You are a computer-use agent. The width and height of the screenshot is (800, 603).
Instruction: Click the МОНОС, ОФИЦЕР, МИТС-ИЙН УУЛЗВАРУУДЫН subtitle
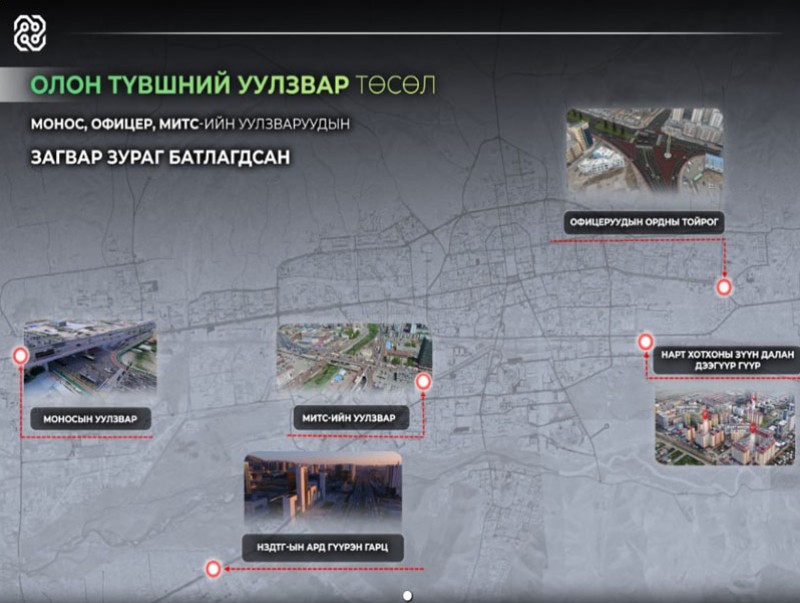coord(193,124)
